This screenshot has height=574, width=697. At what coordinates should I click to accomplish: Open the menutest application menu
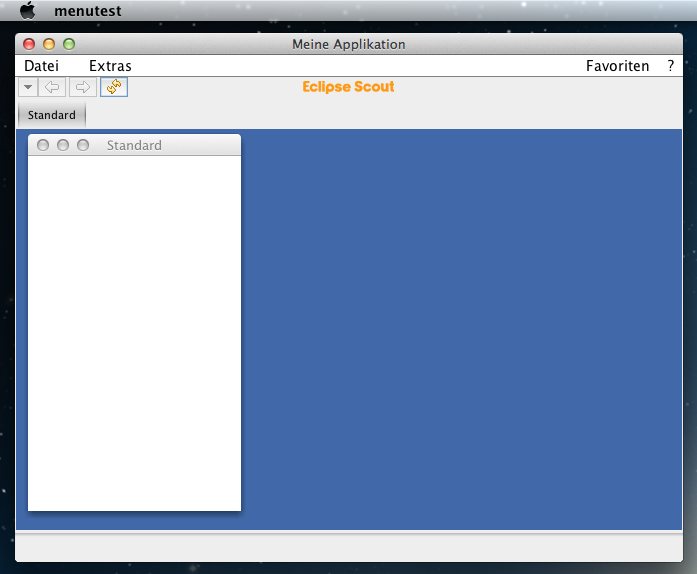[88, 11]
